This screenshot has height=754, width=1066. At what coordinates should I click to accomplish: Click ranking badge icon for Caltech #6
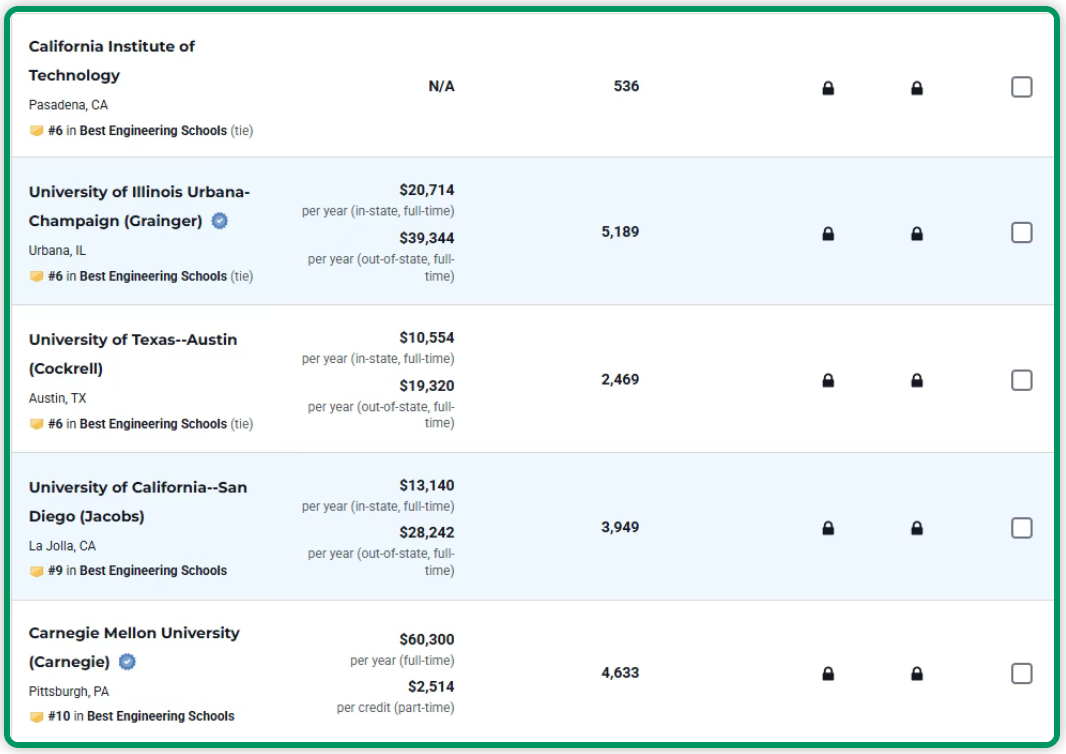point(36,131)
